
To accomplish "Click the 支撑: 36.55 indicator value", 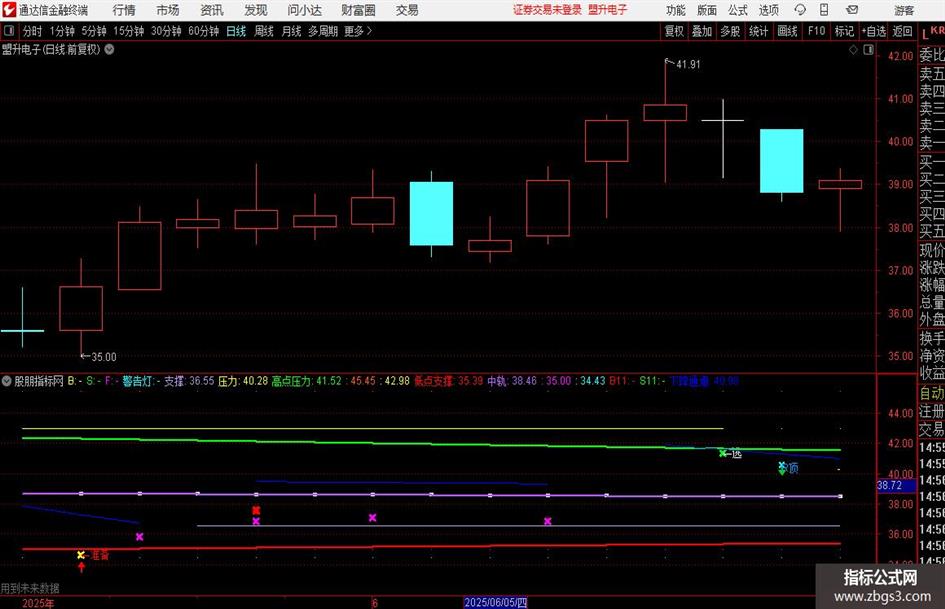I will point(189,381).
